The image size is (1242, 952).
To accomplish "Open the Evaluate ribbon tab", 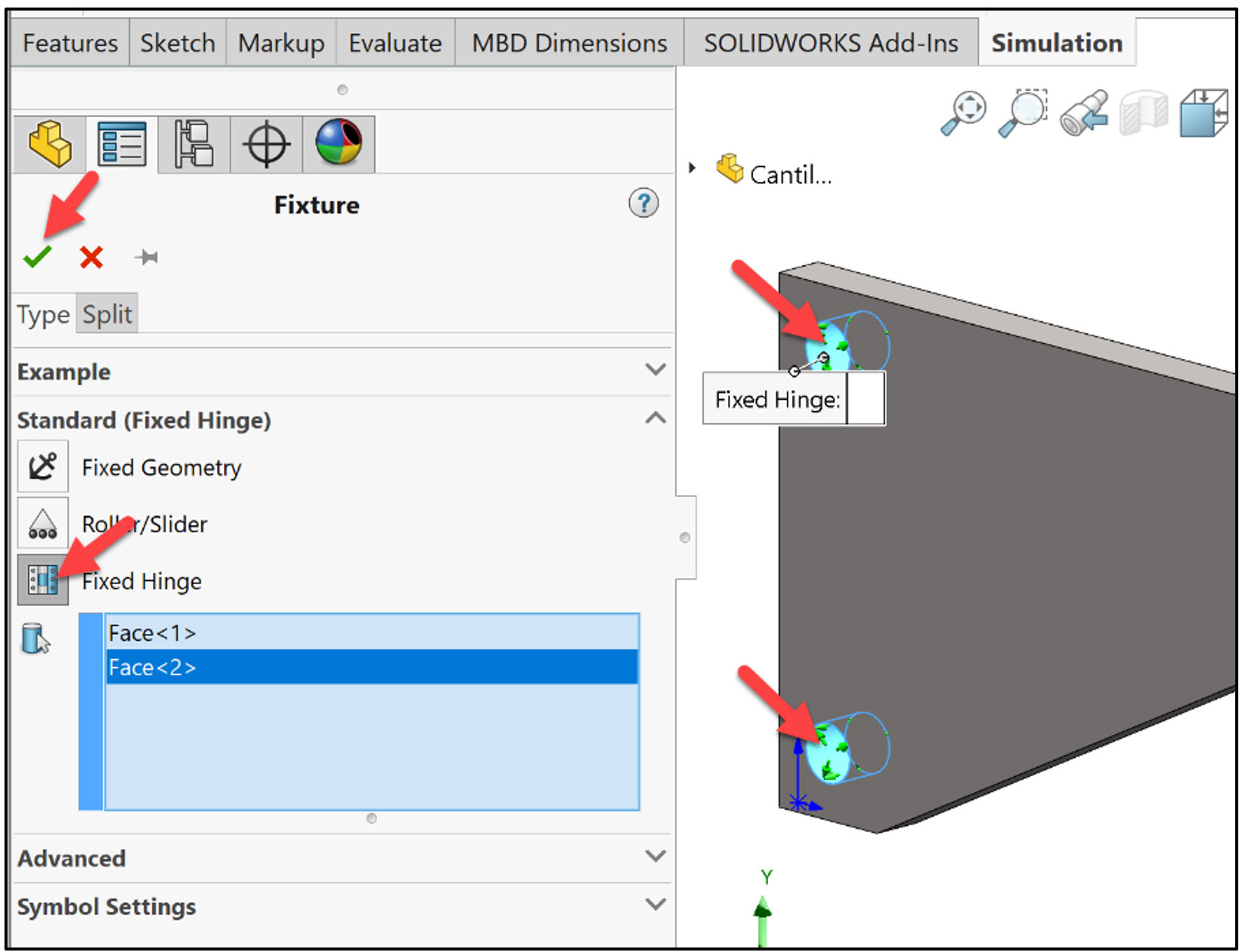I will (394, 42).
